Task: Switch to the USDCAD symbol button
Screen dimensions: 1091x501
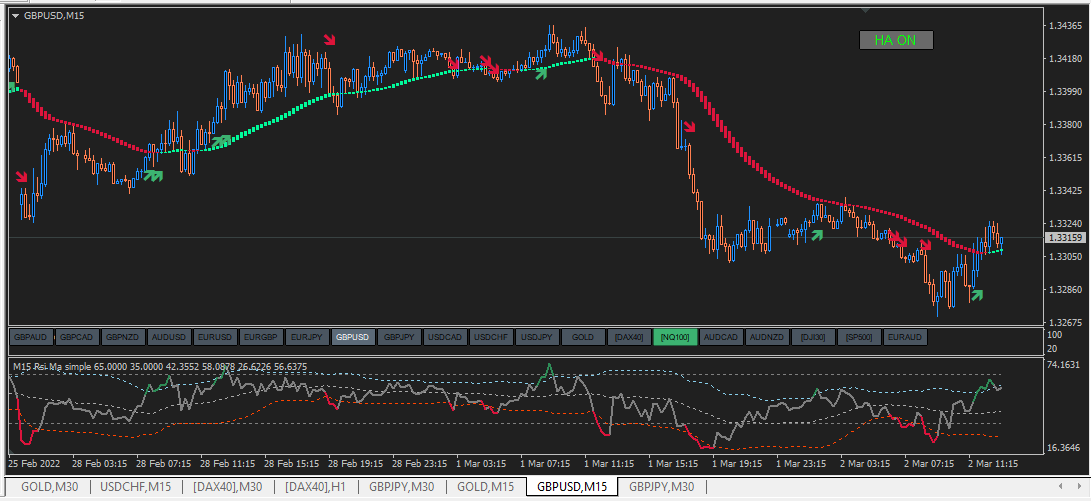Action: (x=445, y=337)
